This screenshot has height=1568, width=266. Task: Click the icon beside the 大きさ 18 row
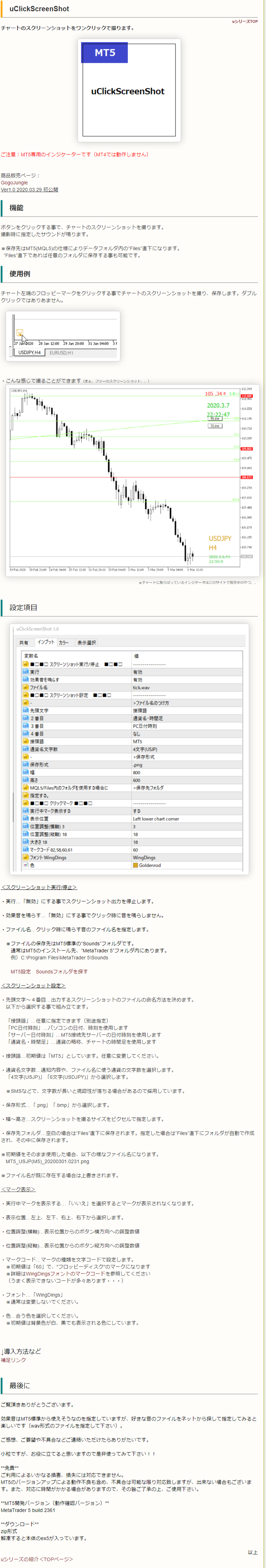[x=26, y=842]
